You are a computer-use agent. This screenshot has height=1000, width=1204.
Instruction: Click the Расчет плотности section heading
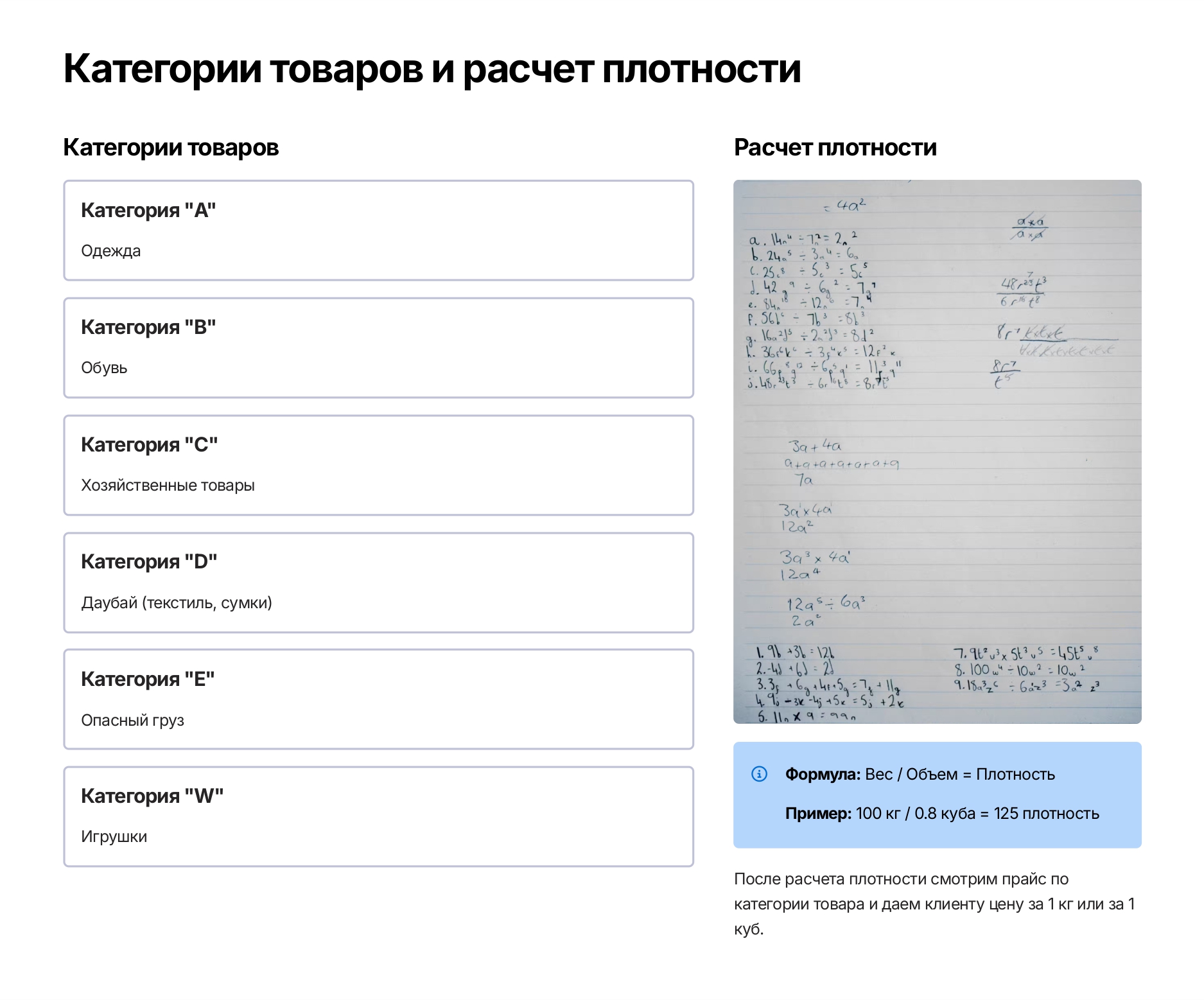coord(835,148)
